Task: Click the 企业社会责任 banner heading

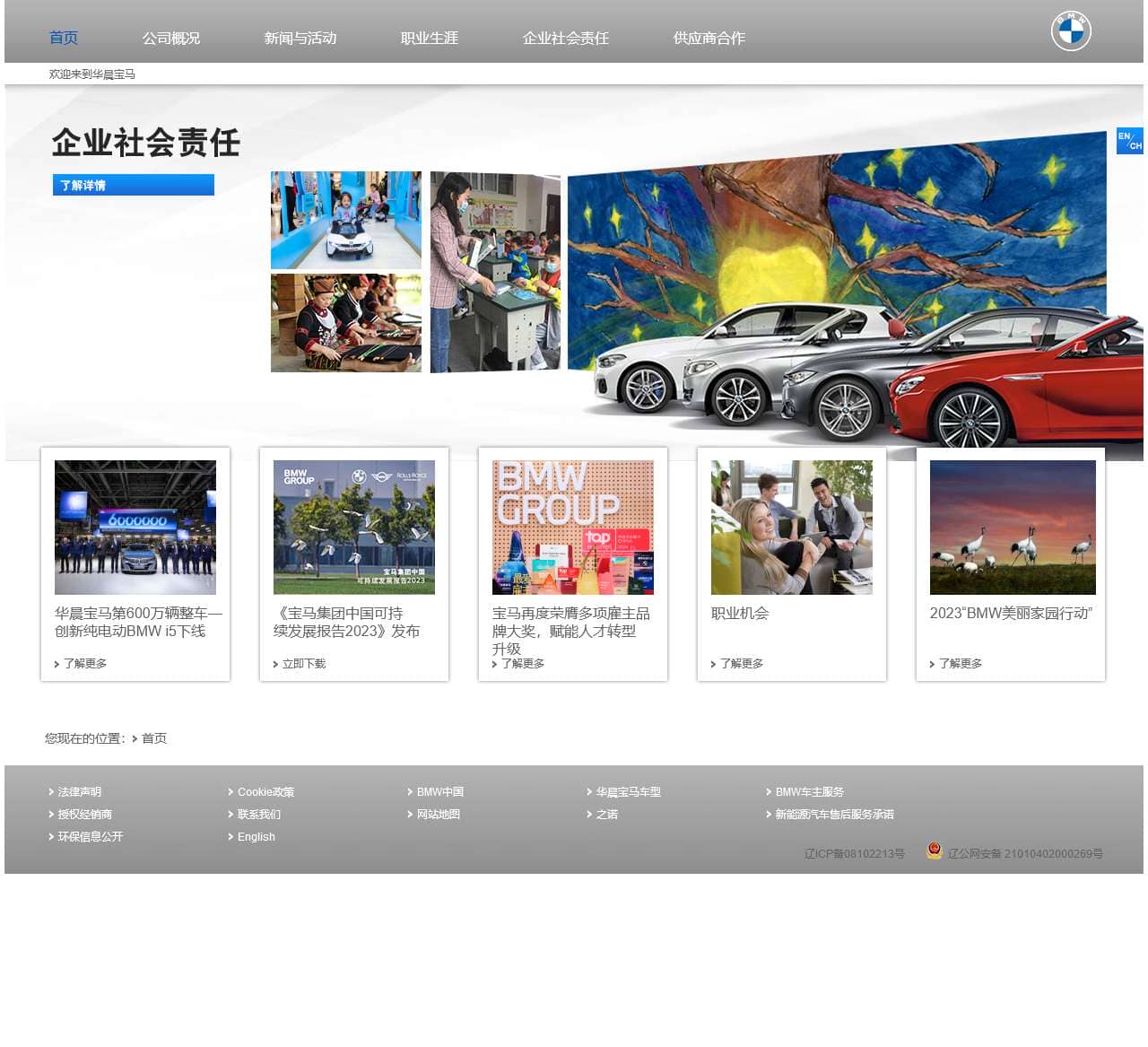Action: tap(146, 143)
